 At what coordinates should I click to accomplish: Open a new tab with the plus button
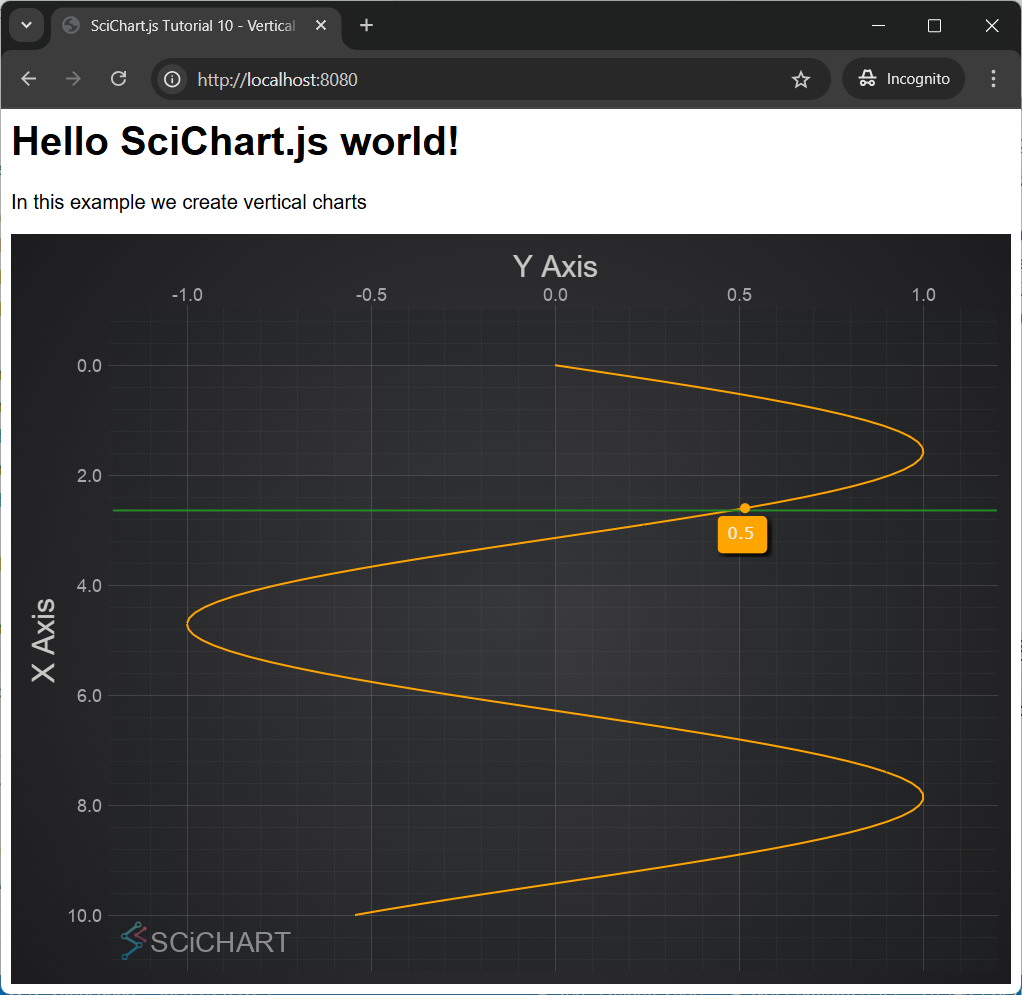coord(367,26)
